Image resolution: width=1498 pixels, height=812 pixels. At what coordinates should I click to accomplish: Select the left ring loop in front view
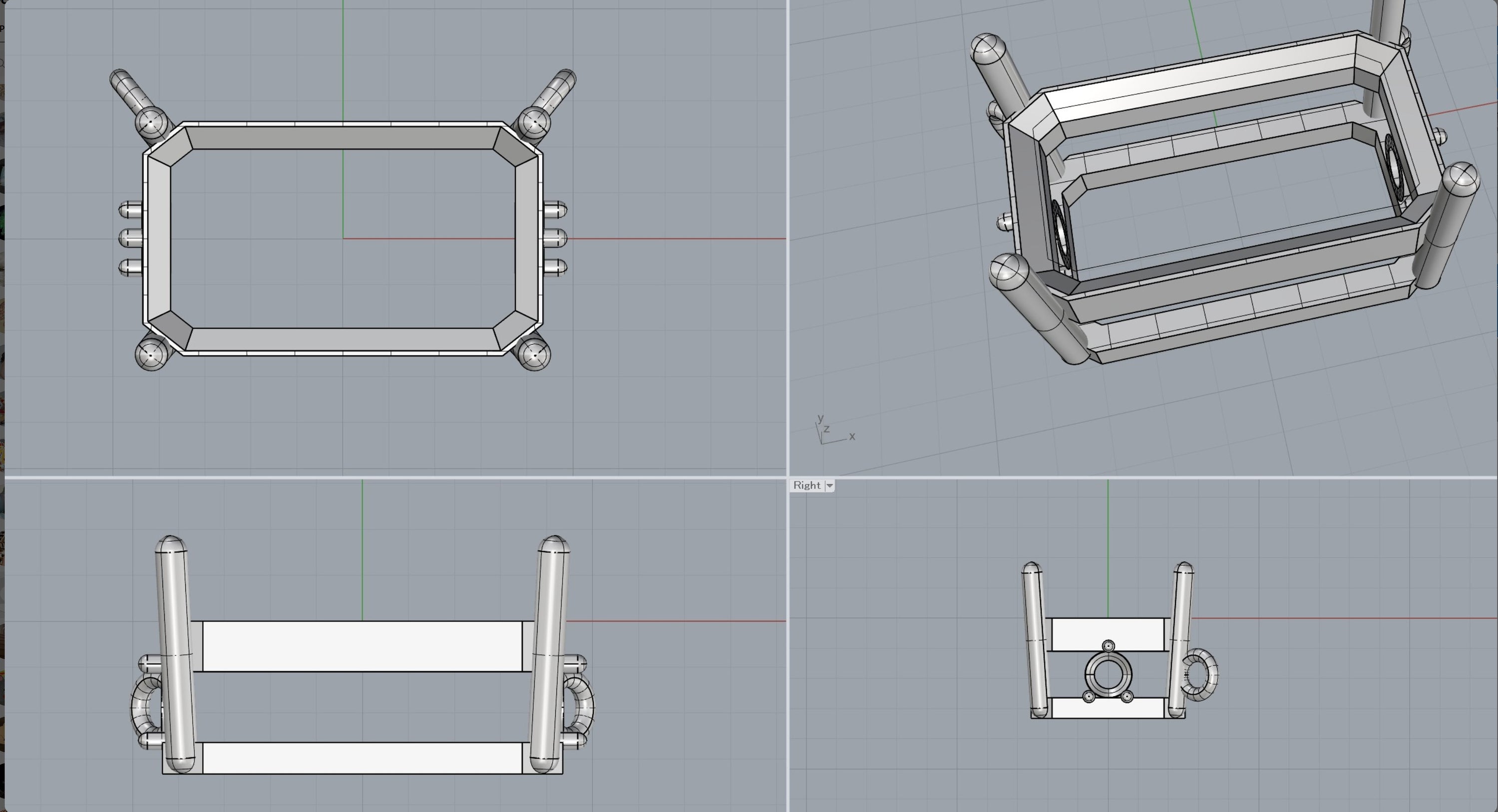(140, 708)
